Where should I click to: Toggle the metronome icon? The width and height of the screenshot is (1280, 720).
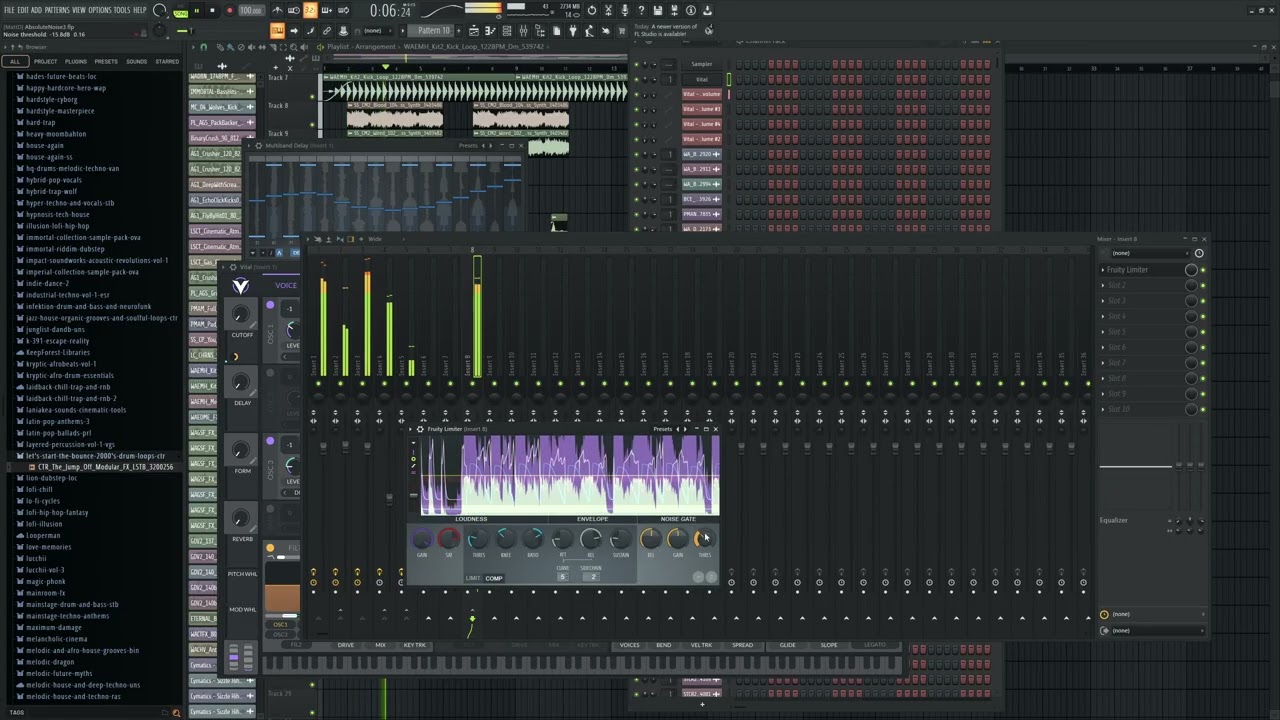coord(277,10)
